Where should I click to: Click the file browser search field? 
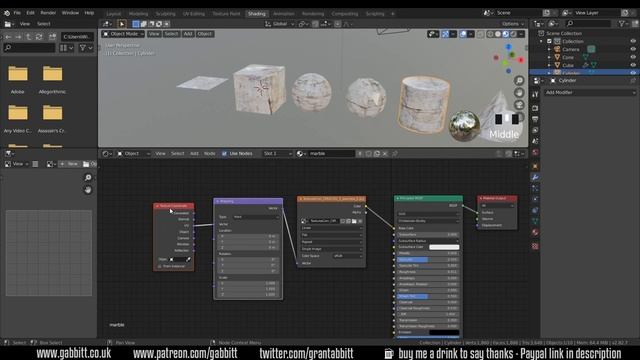(29, 48)
